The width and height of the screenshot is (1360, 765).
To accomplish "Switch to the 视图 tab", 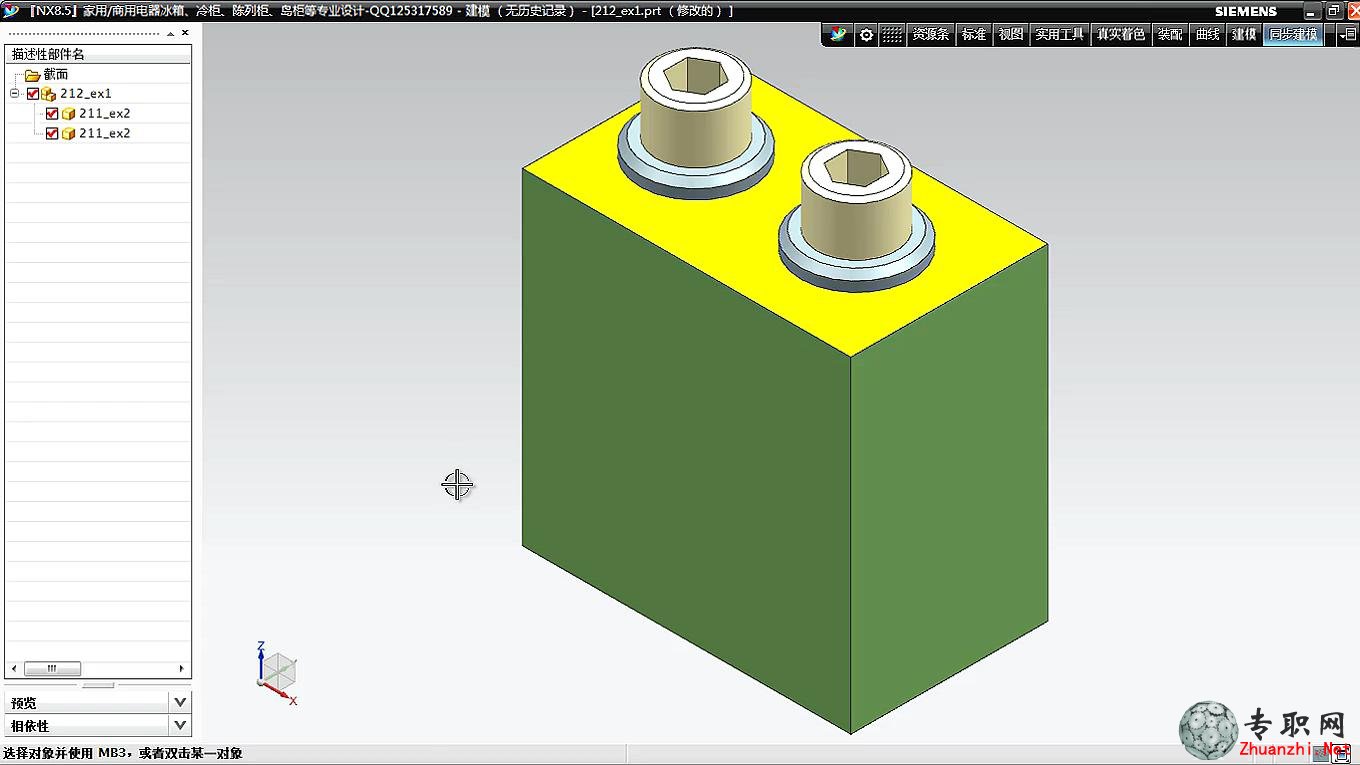I will tap(1011, 34).
